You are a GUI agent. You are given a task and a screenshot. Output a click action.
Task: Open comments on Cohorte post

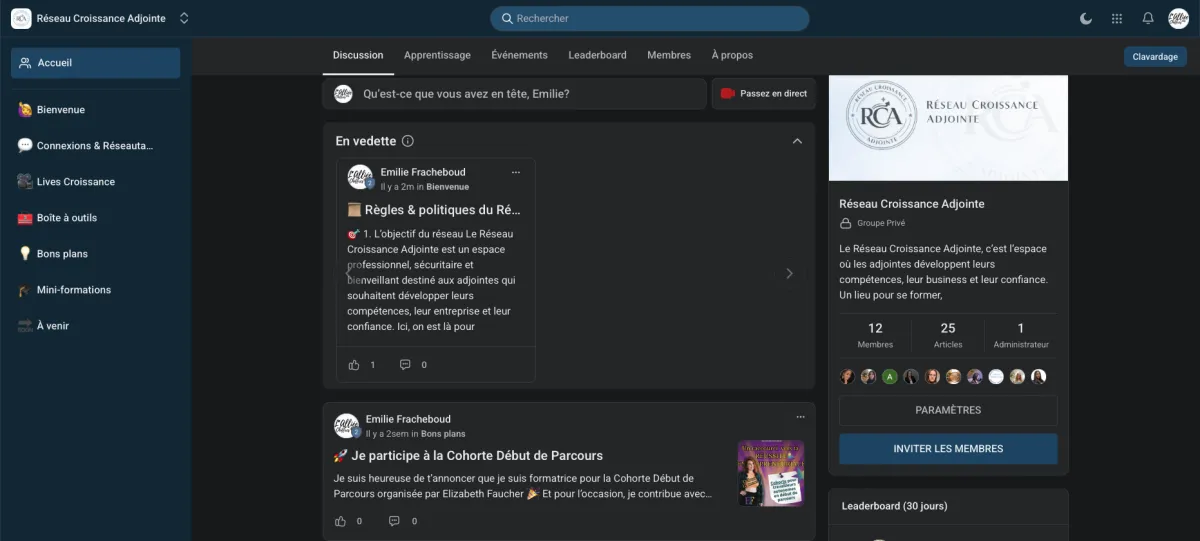(x=394, y=521)
